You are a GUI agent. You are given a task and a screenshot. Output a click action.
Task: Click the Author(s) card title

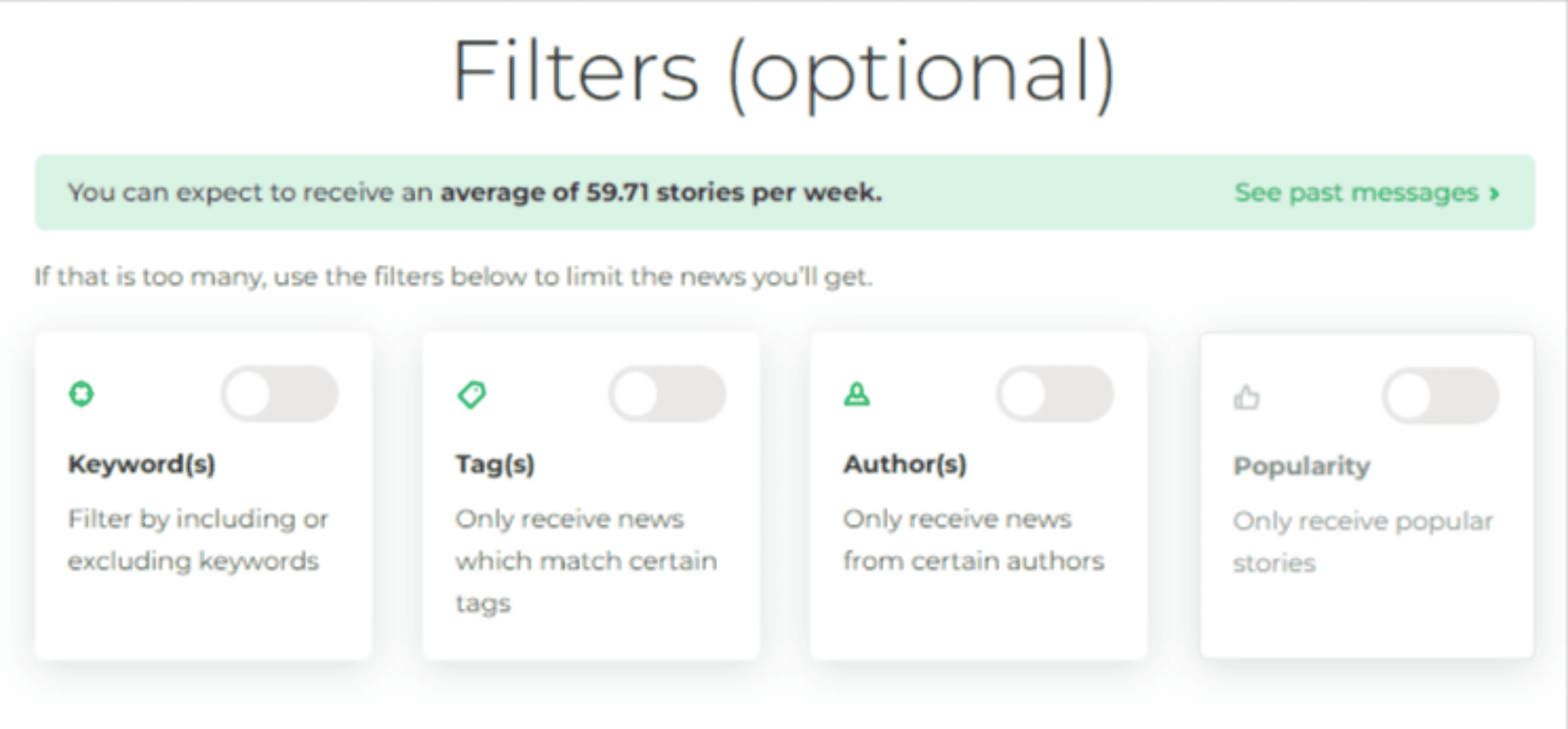(x=905, y=464)
